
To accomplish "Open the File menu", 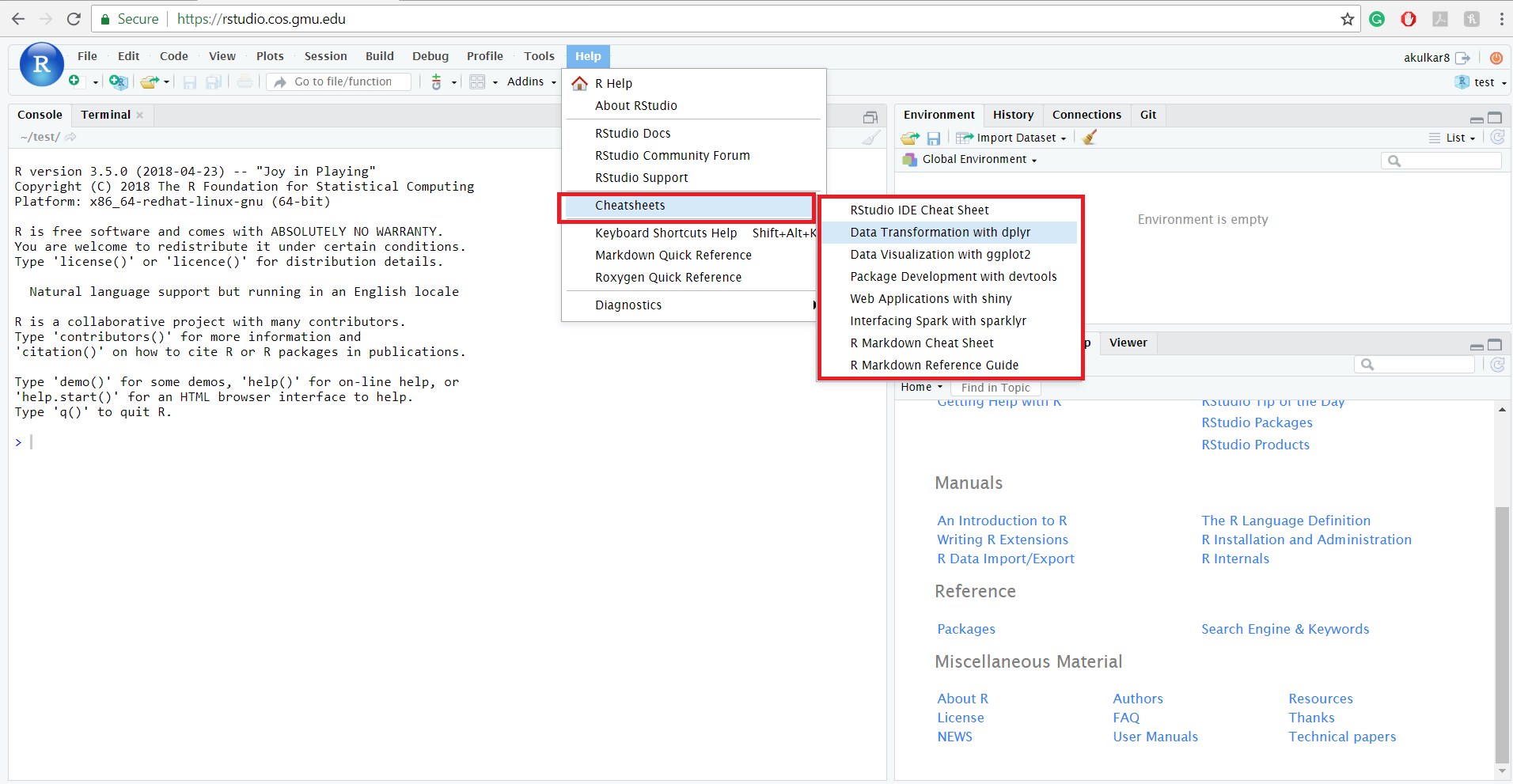I will coord(87,56).
